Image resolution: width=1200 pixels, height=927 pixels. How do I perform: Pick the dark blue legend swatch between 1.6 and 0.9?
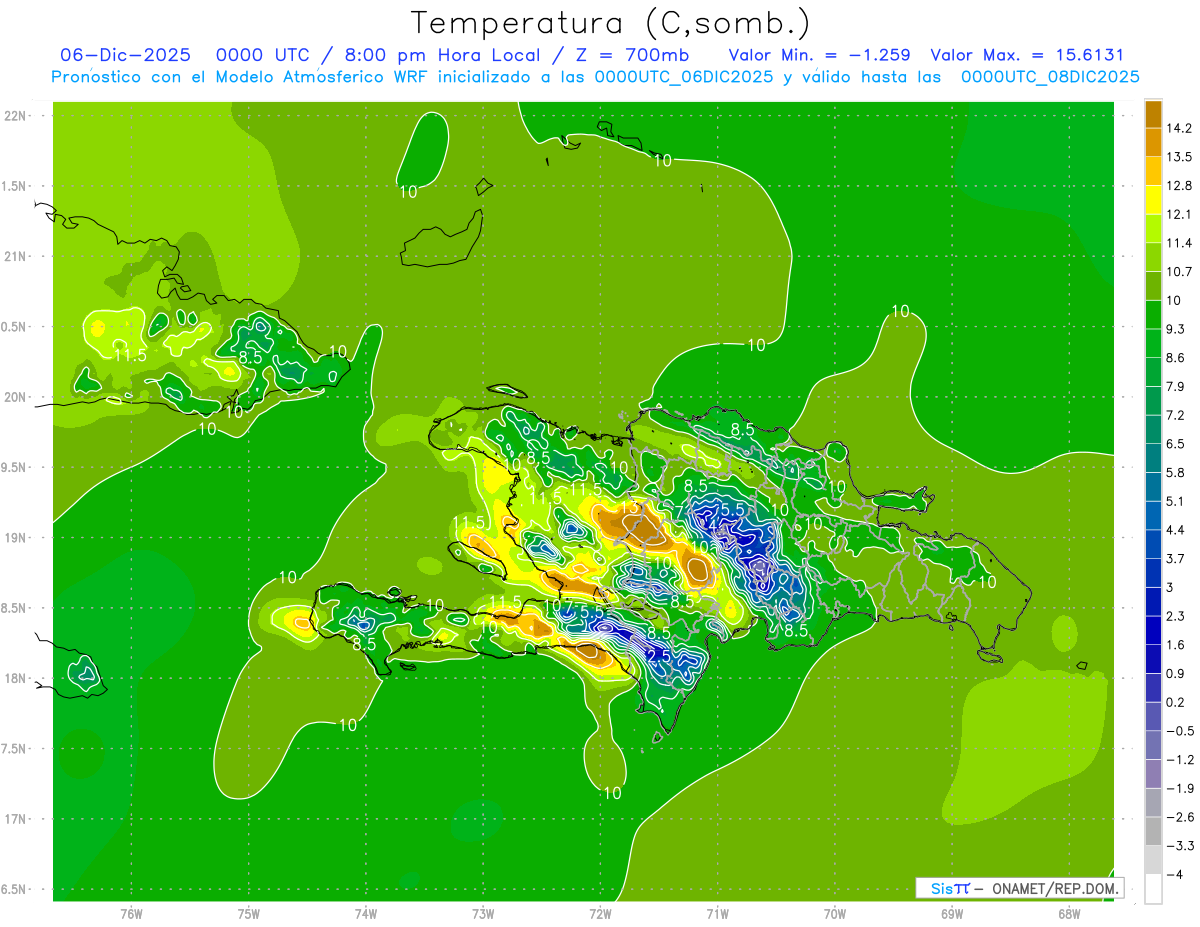(1153, 659)
